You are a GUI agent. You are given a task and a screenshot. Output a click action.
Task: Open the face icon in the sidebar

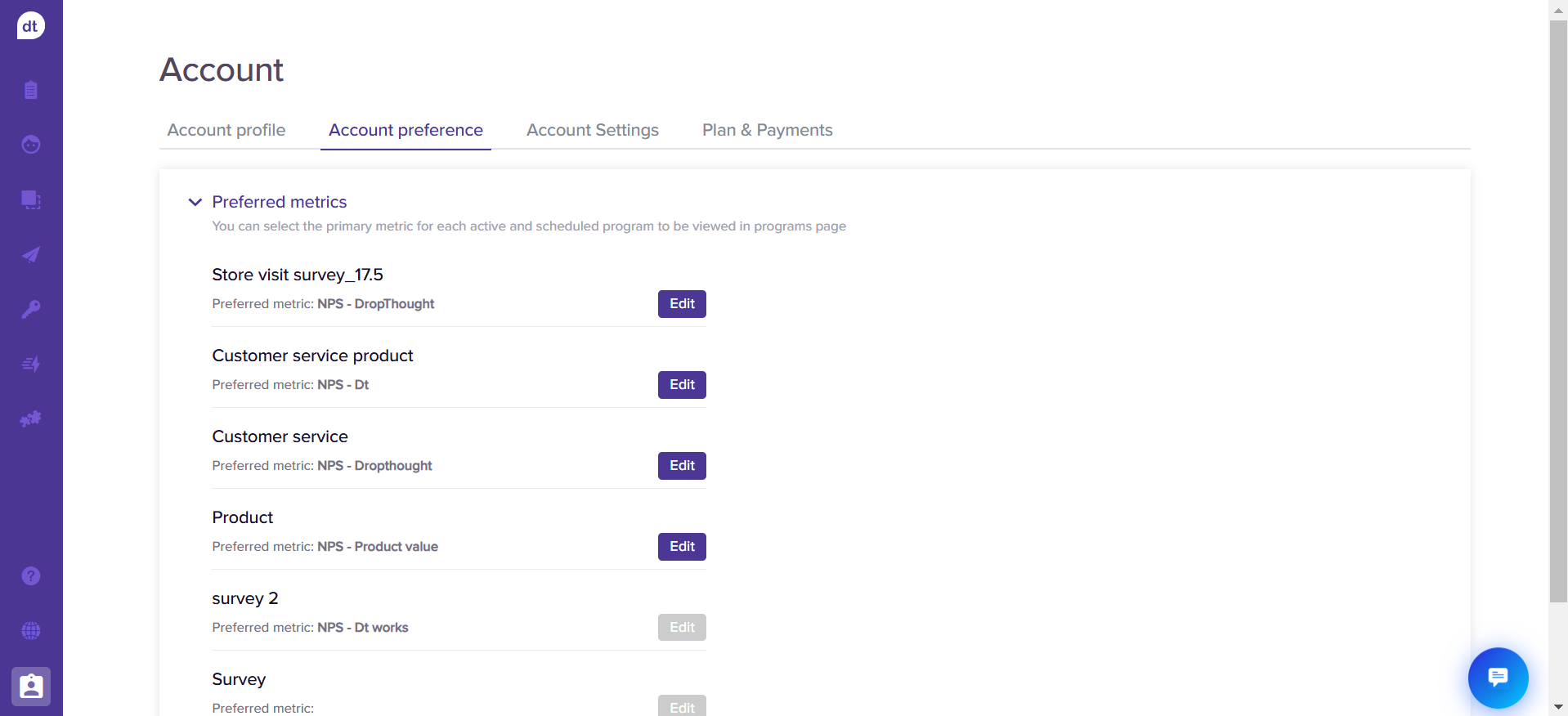[x=31, y=145]
